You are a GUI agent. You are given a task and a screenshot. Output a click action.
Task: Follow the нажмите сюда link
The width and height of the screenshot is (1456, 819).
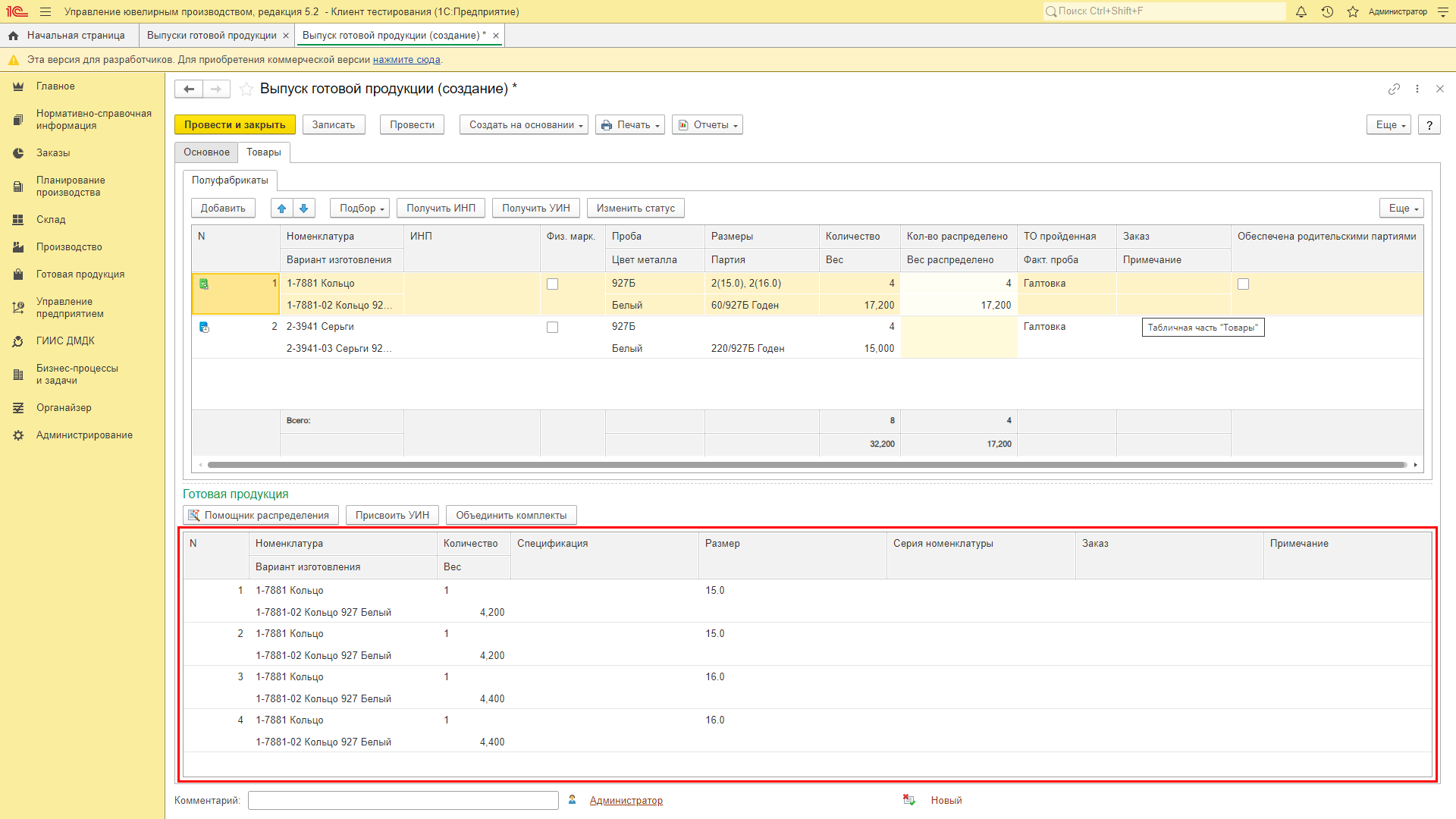coord(406,60)
